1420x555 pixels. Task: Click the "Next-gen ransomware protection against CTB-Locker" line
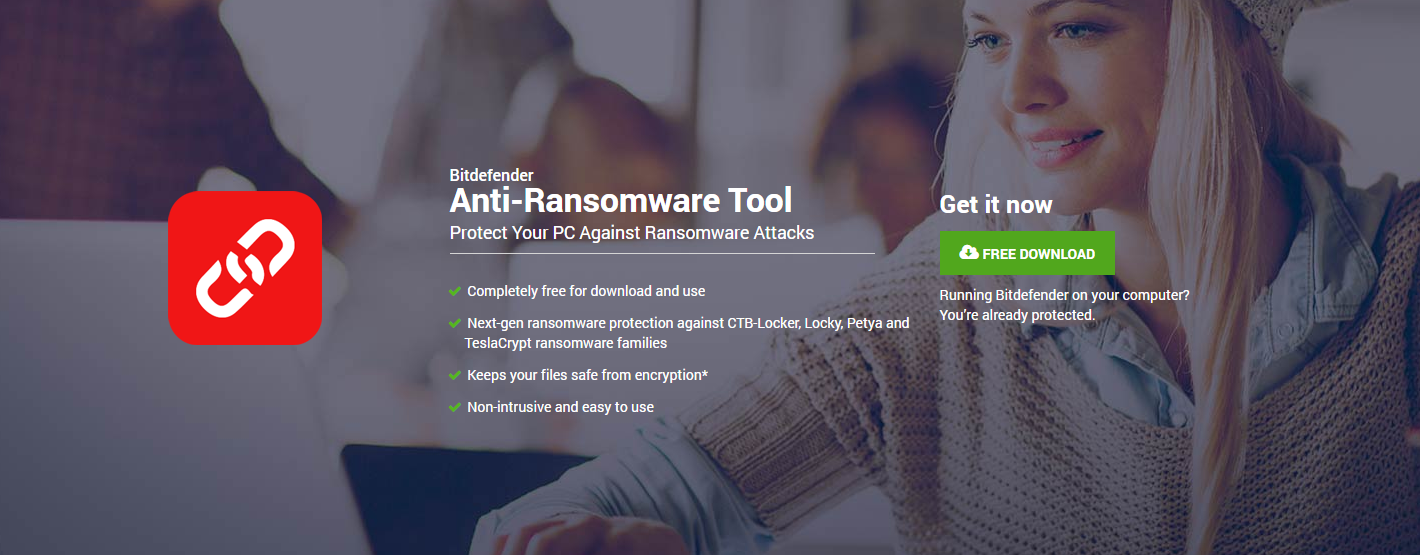[688, 323]
